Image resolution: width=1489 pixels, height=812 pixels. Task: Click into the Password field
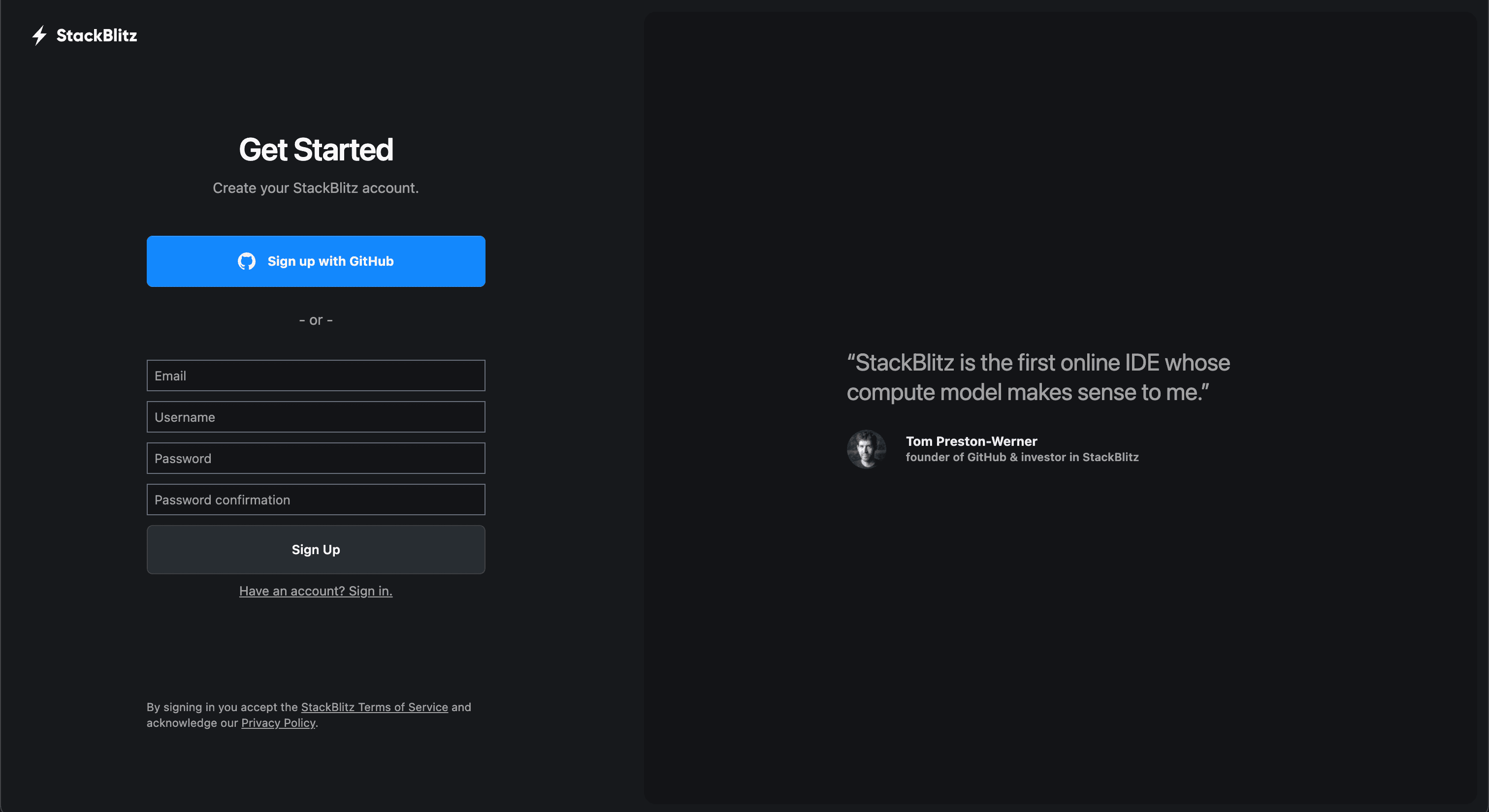click(316, 459)
